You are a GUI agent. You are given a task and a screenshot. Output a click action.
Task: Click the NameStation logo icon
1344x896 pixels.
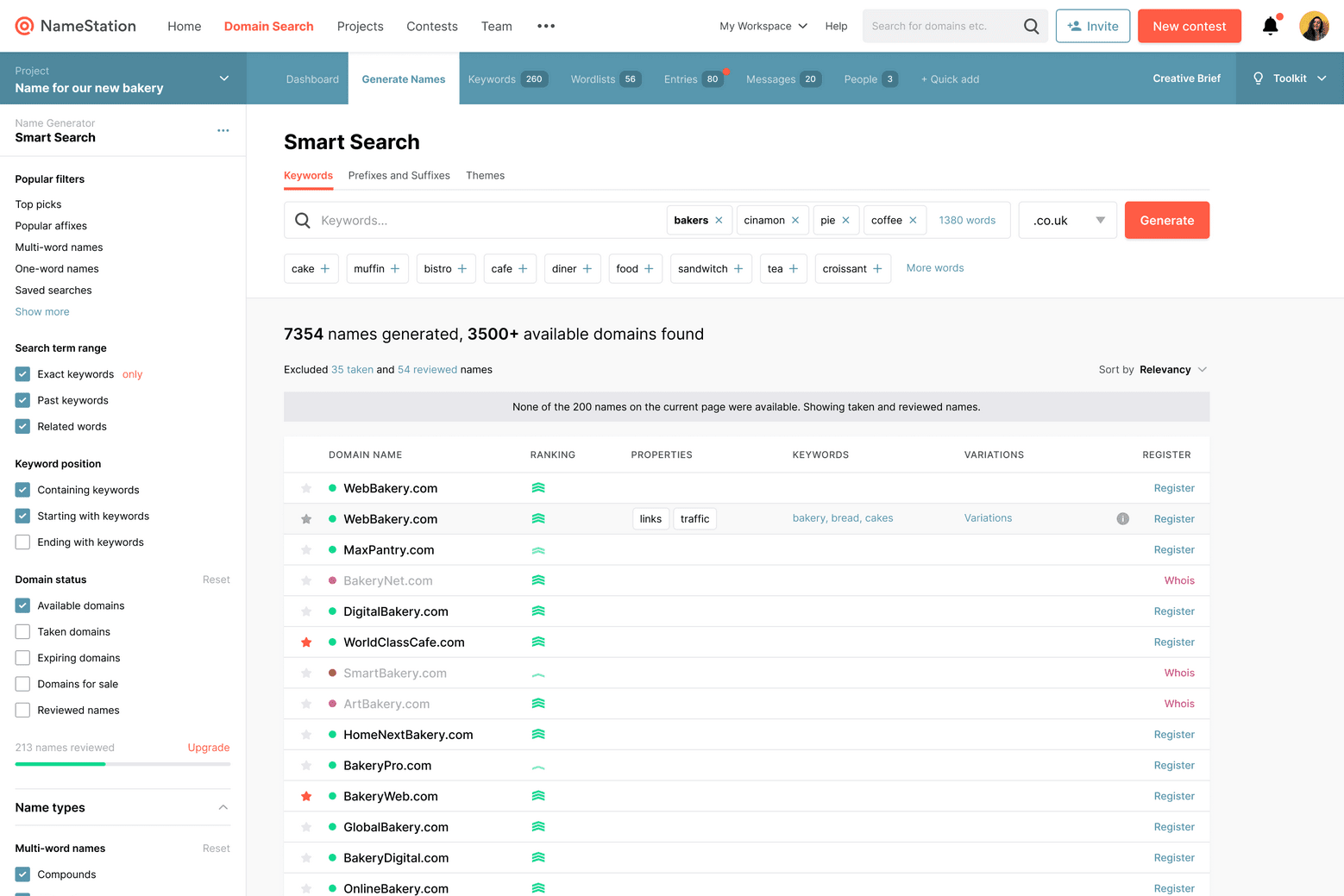(x=23, y=26)
